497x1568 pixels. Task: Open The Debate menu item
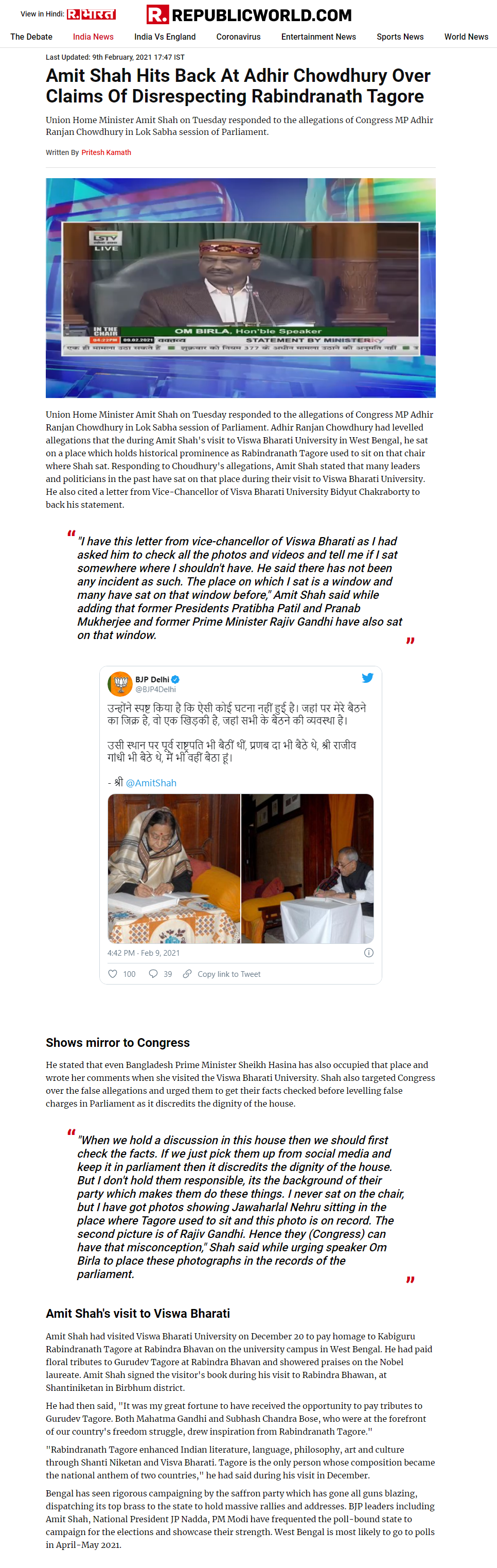point(31,37)
